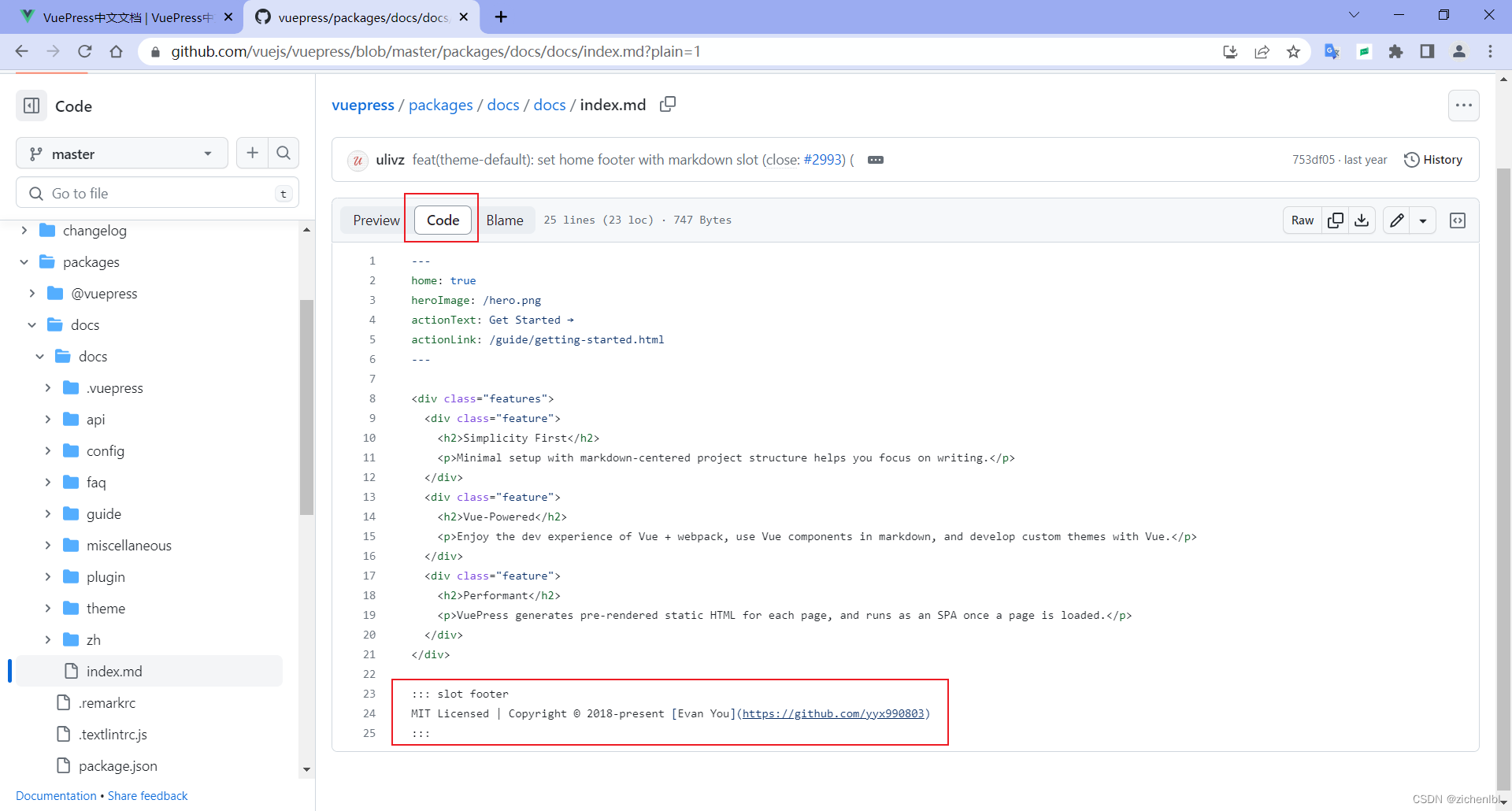Switch to the Code view
Image resolution: width=1512 pixels, height=811 pixels.
[x=443, y=220]
